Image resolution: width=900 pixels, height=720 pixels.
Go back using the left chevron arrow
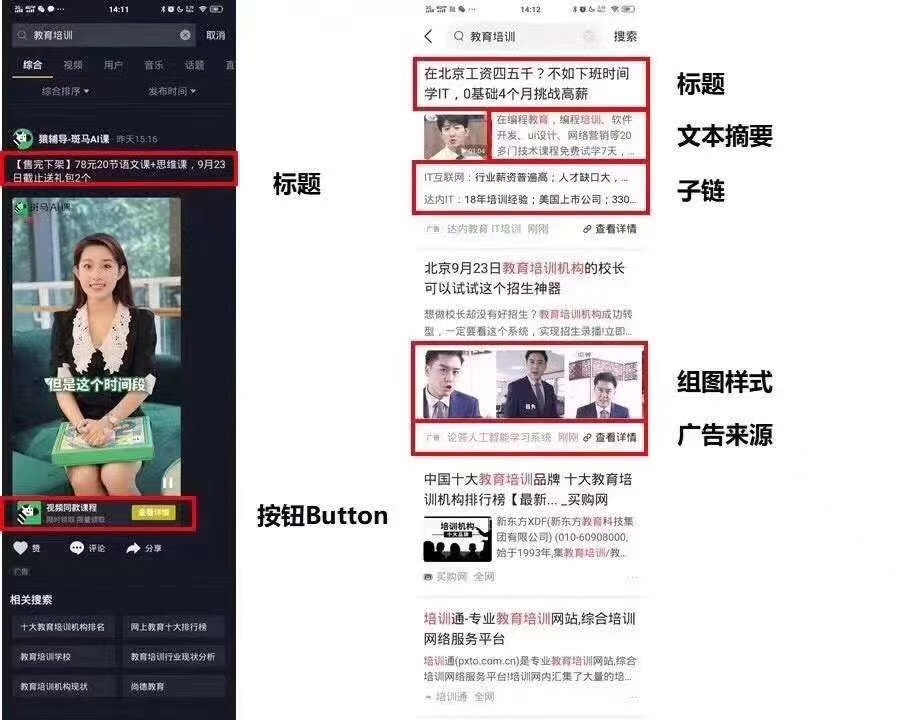coord(429,36)
